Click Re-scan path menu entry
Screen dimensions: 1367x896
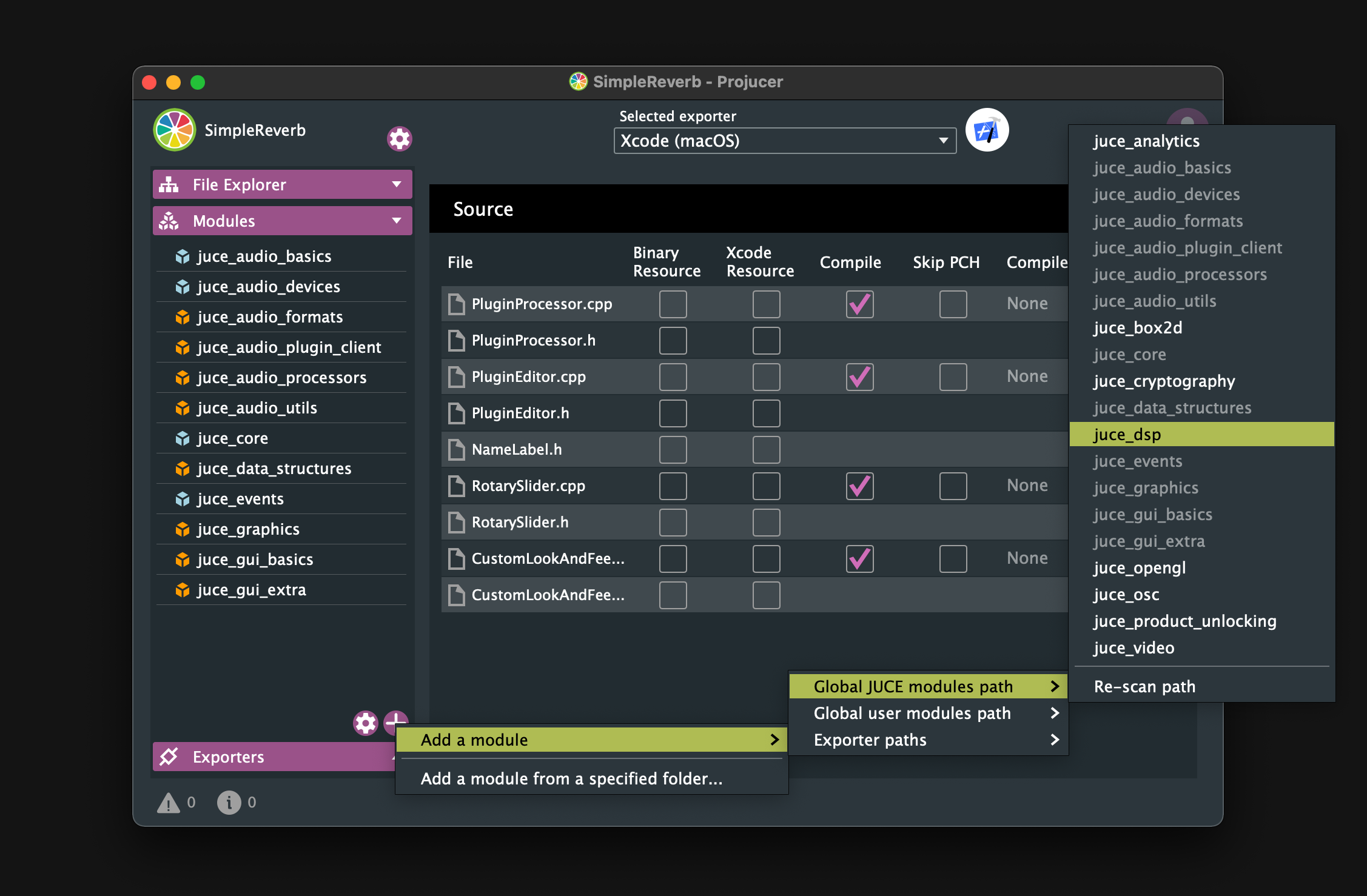coord(1201,686)
